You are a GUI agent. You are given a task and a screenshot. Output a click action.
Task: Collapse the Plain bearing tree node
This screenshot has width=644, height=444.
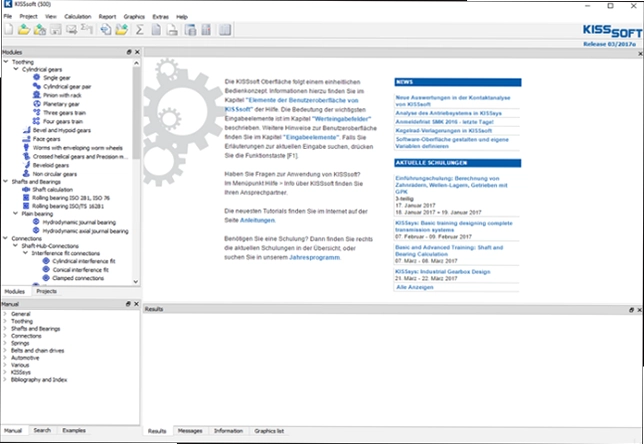(16, 214)
